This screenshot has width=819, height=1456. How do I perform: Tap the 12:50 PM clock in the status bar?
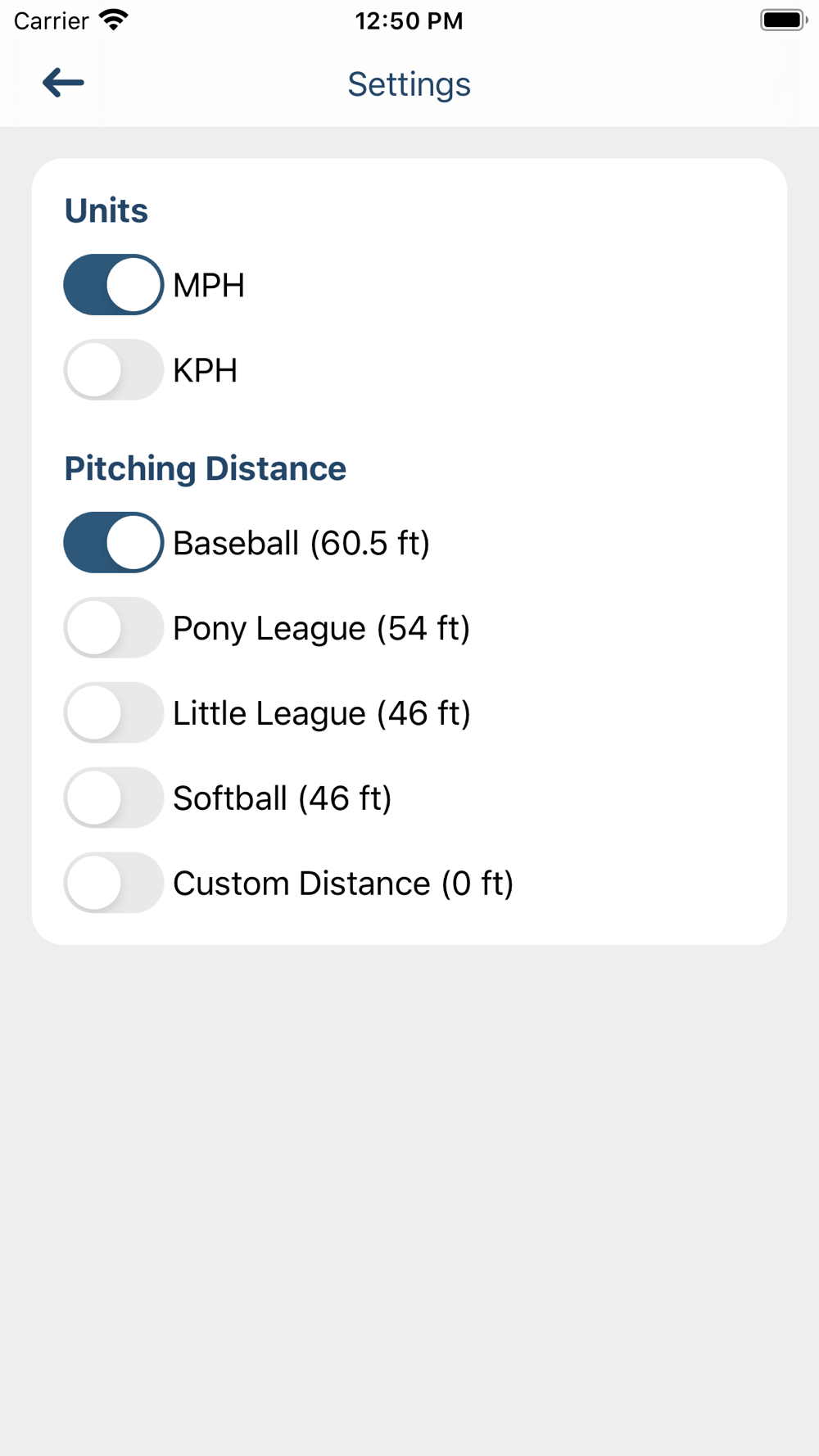click(409, 20)
